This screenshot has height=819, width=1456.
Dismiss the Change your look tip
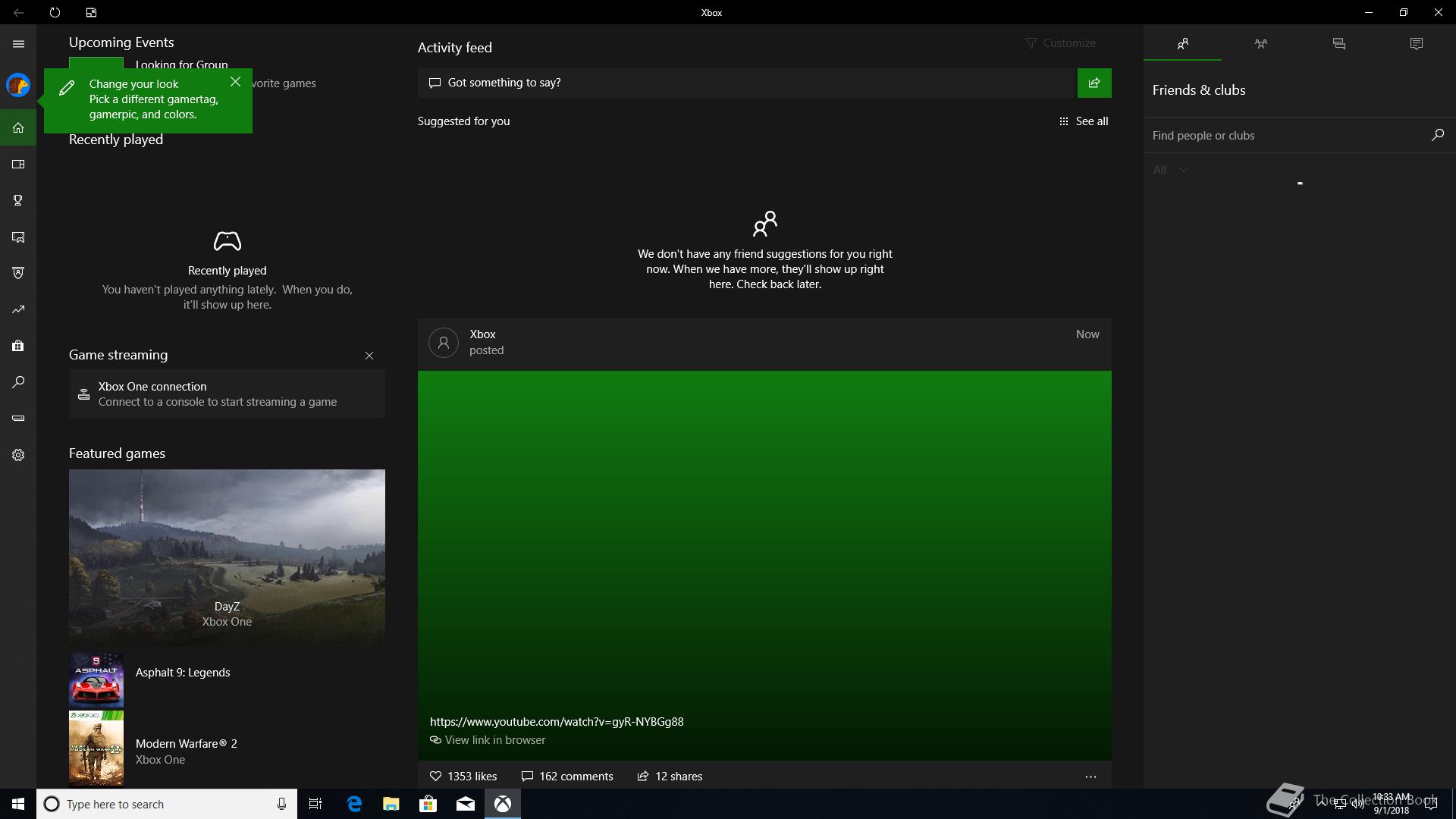click(235, 82)
